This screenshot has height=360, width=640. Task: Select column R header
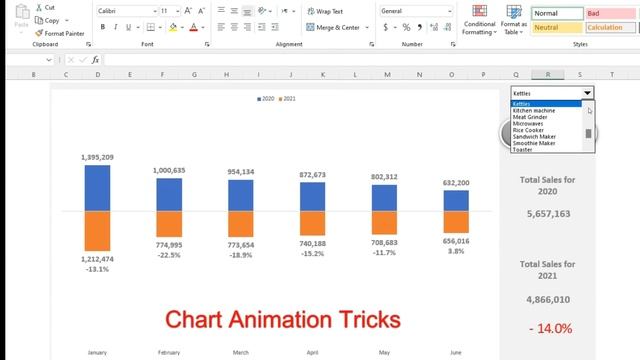point(548,74)
